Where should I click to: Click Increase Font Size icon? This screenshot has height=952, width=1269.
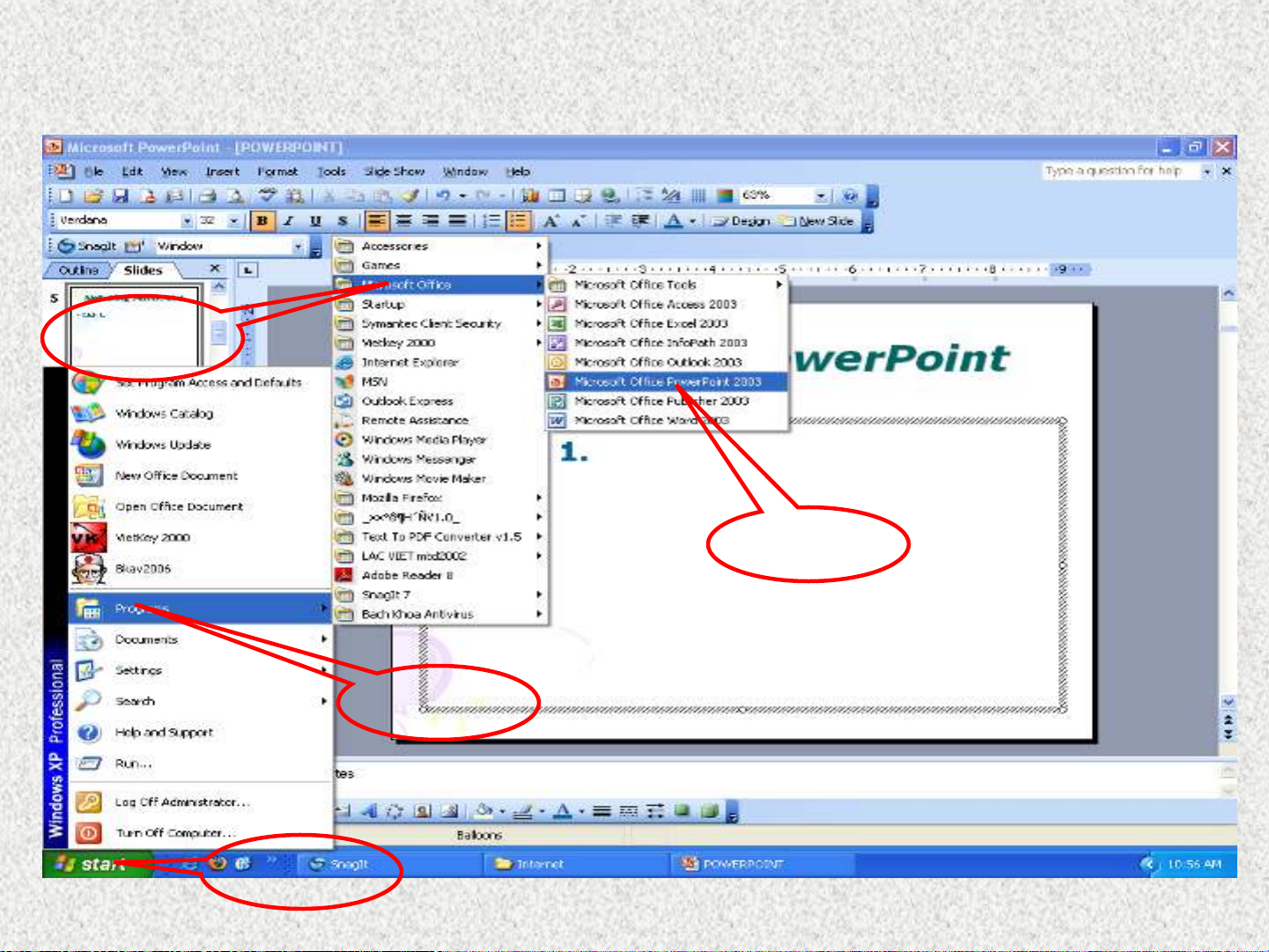[551, 221]
